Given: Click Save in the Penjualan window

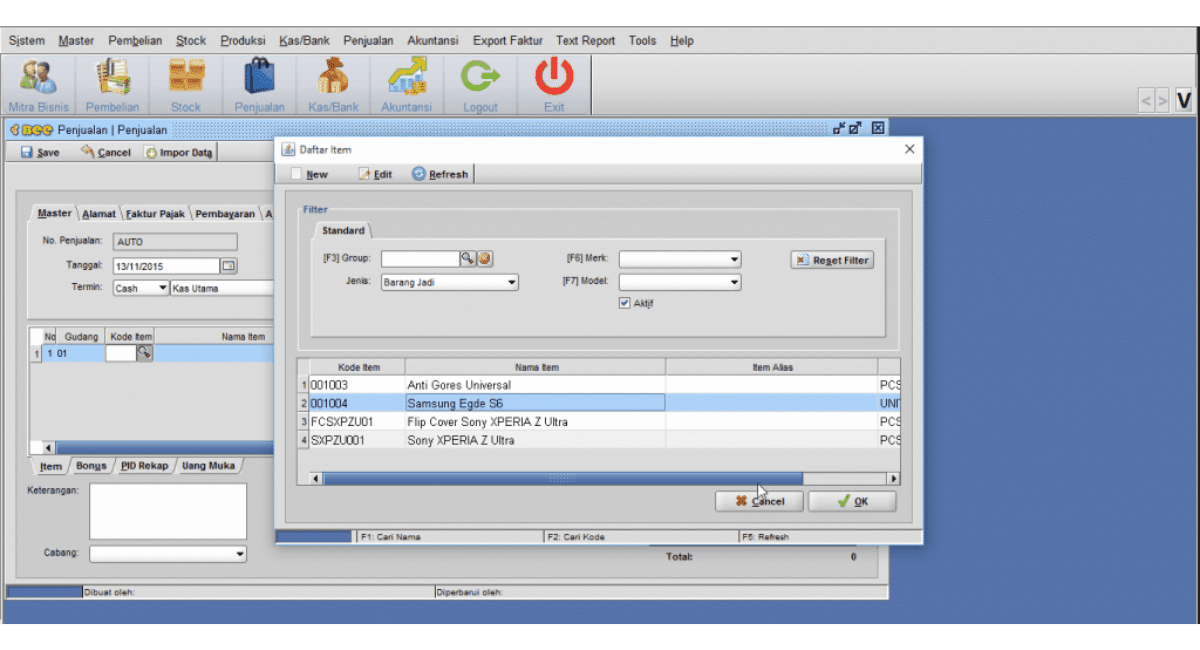Looking at the screenshot, I should pyautogui.click(x=40, y=153).
